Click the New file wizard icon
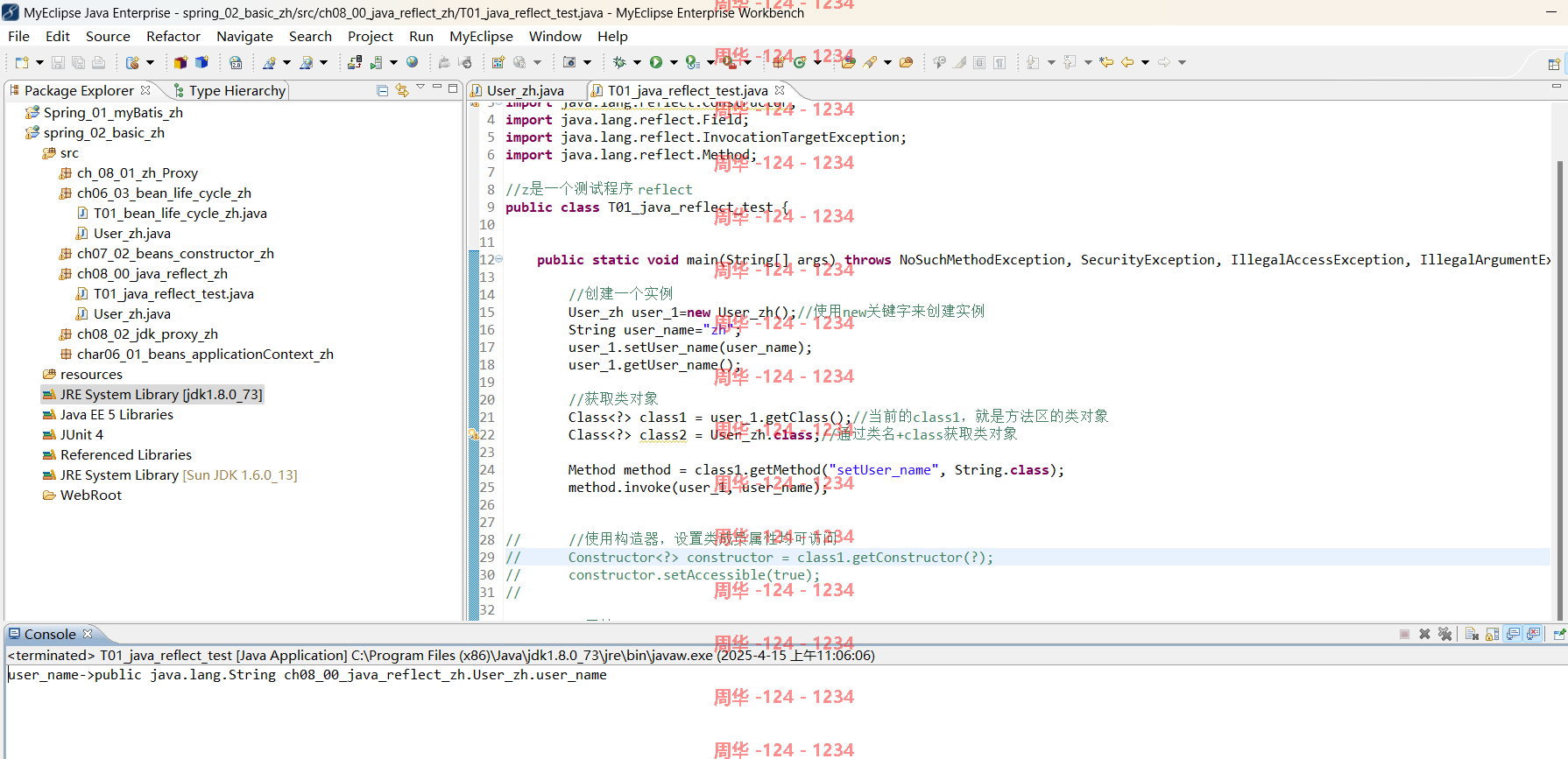Image resolution: width=1568 pixels, height=759 pixels. [x=22, y=62]
